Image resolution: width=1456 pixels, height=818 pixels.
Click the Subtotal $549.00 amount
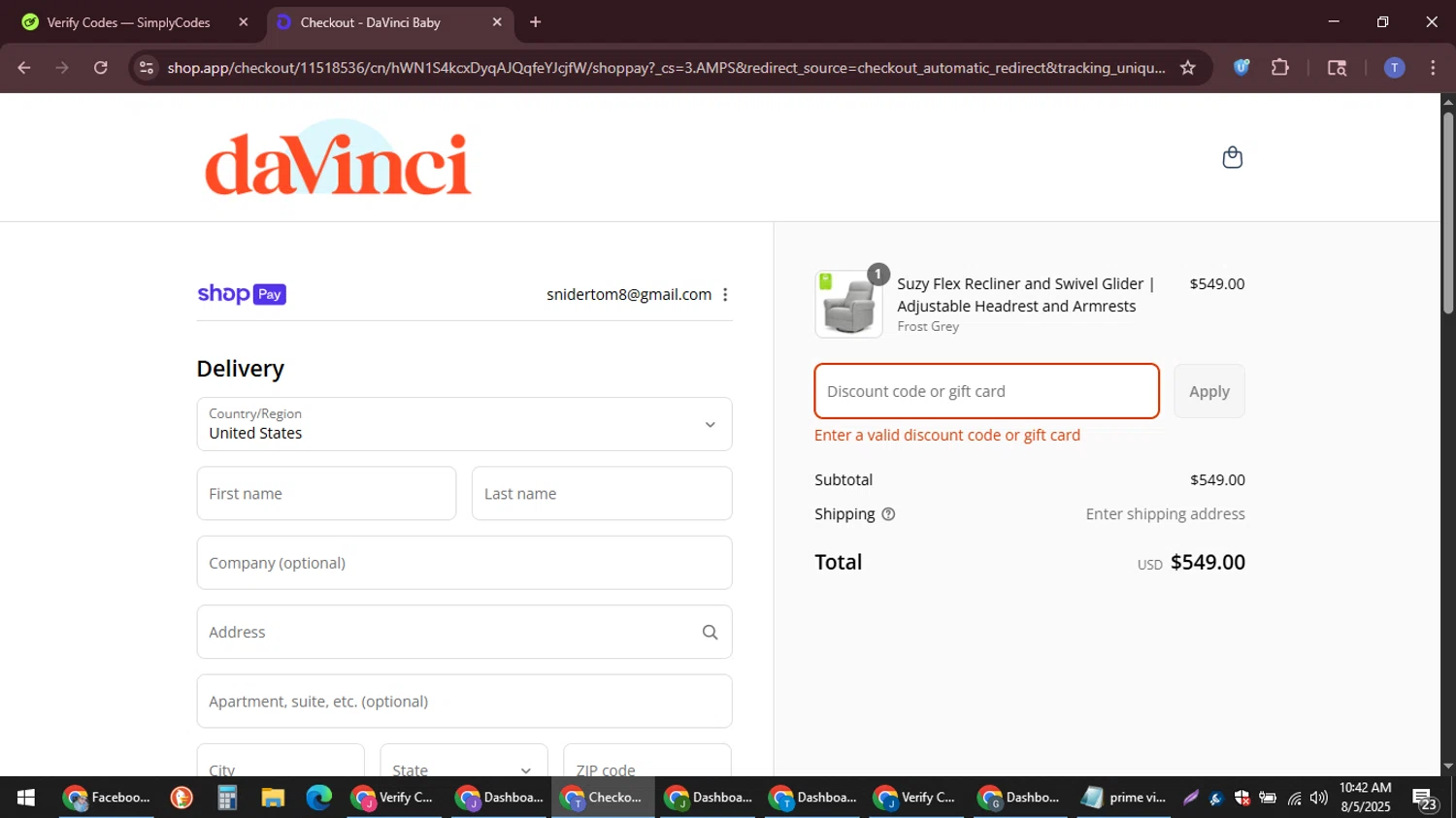pyautogui.click(x=1217, y=480)
